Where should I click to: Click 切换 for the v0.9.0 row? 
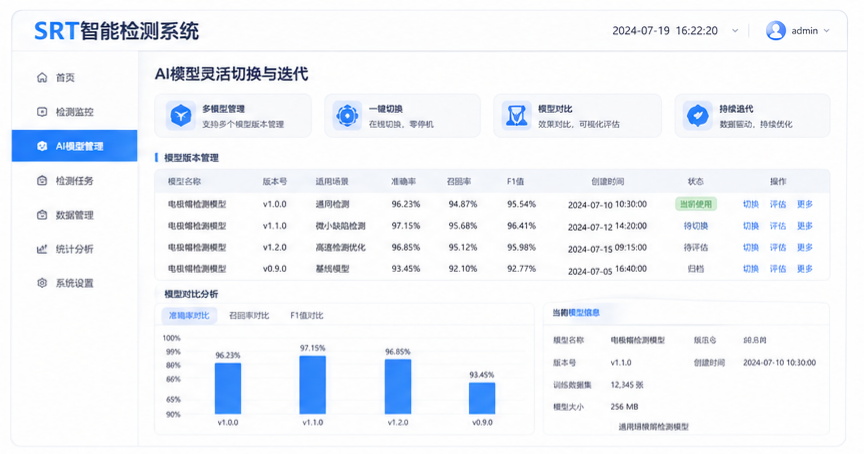click(x=750, y=269)
